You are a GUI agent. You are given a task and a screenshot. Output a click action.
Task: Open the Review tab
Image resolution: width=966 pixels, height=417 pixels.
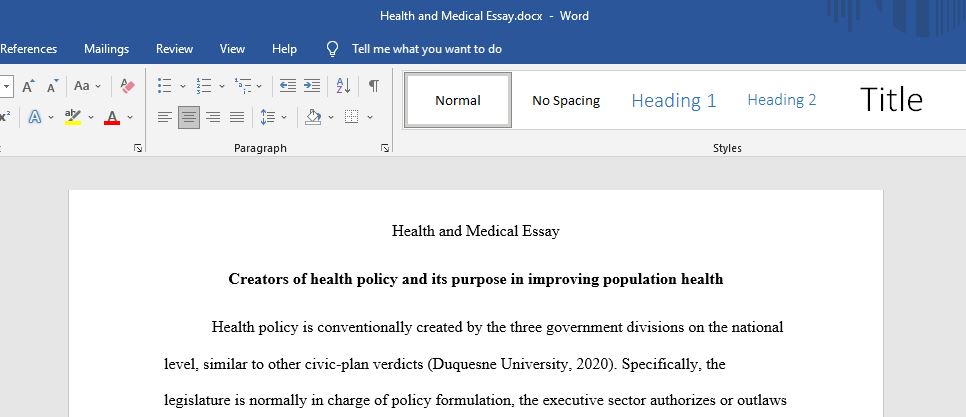pyautogui.click(x=174, y=49)
